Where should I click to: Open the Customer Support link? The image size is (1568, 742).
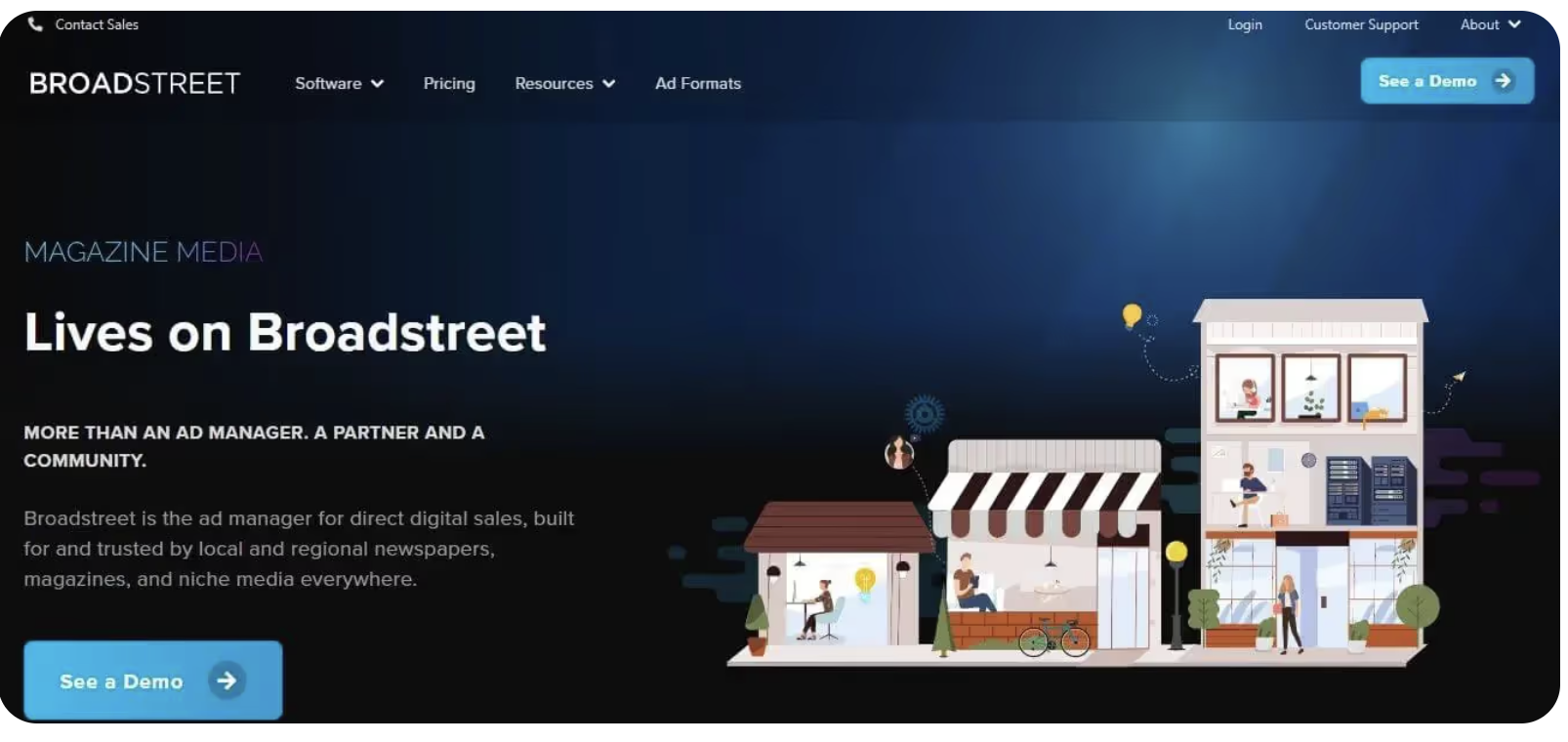click(1361, 24)
